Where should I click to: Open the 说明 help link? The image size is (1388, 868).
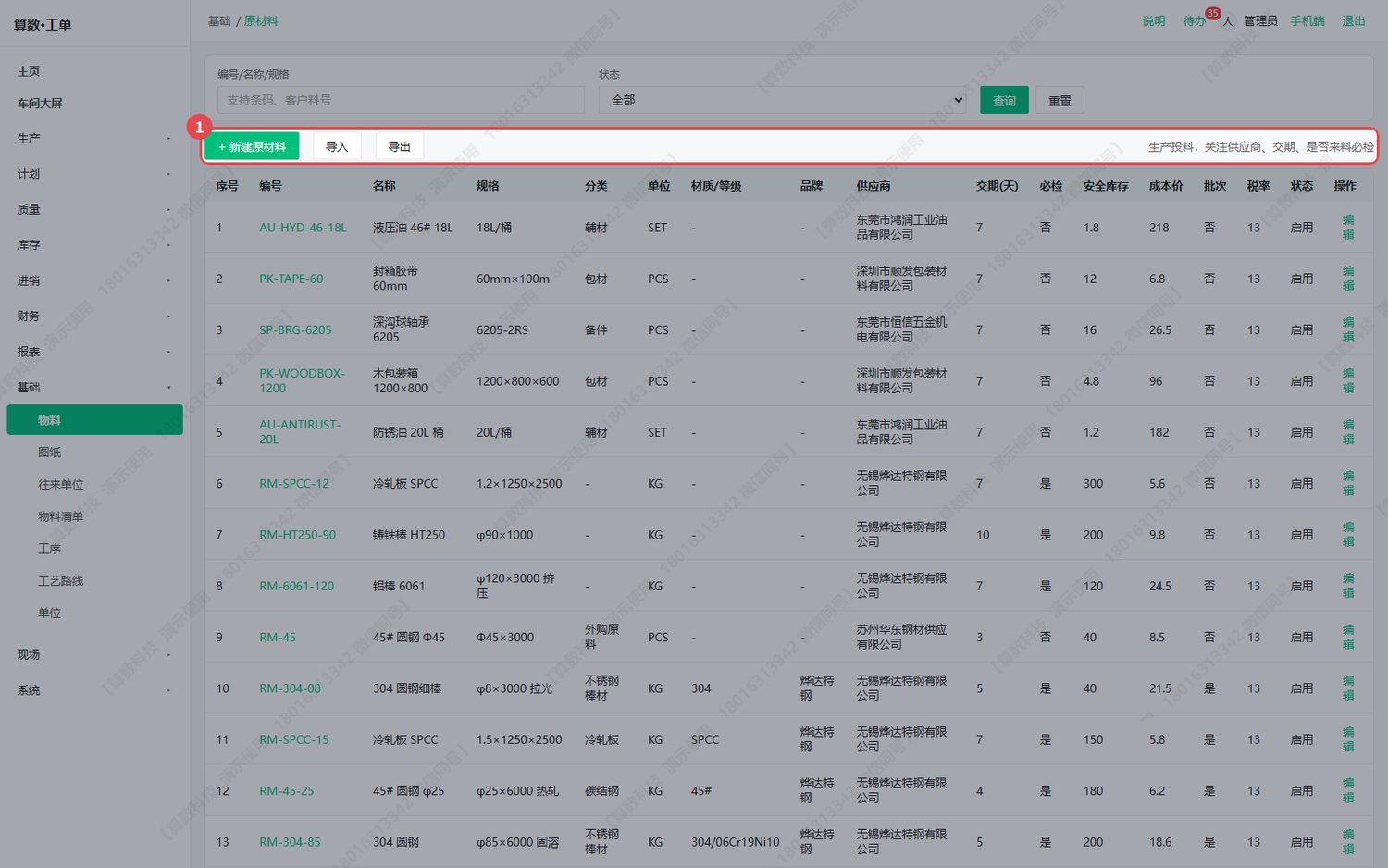tap(1154, 21)
